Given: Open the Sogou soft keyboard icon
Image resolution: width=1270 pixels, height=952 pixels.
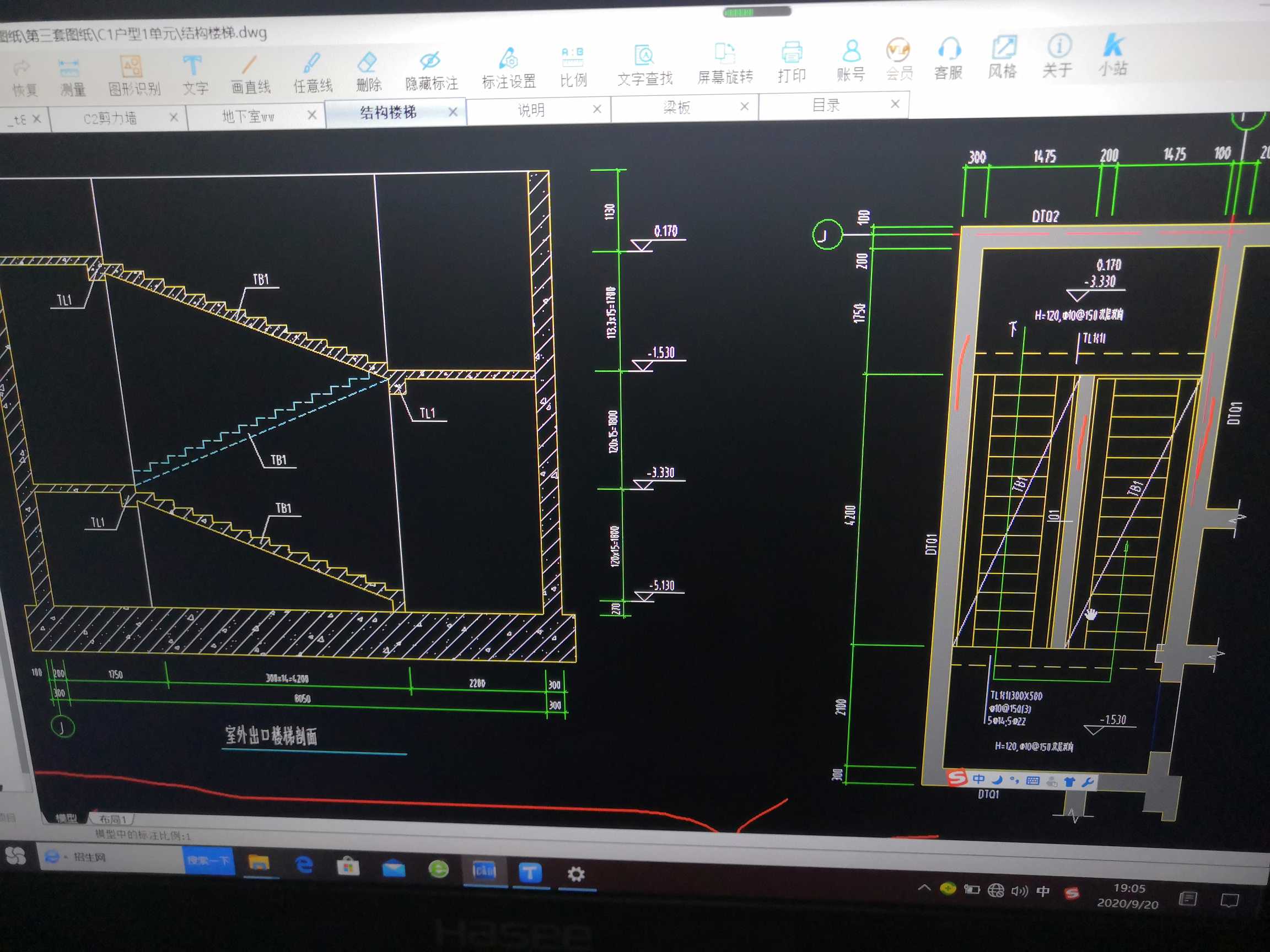Looking at the screenshot, I should coord(1032,781).
